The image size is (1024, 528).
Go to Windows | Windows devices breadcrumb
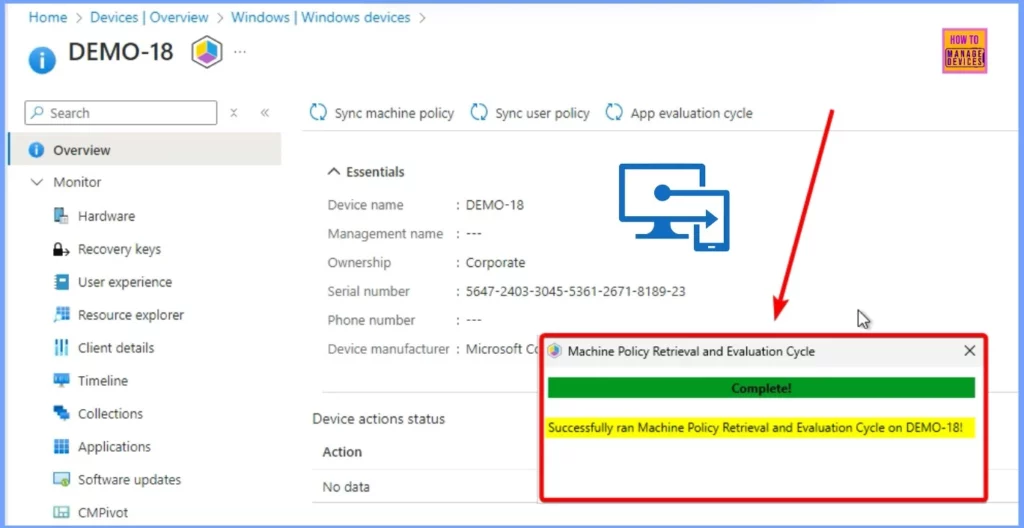[321, 18]
